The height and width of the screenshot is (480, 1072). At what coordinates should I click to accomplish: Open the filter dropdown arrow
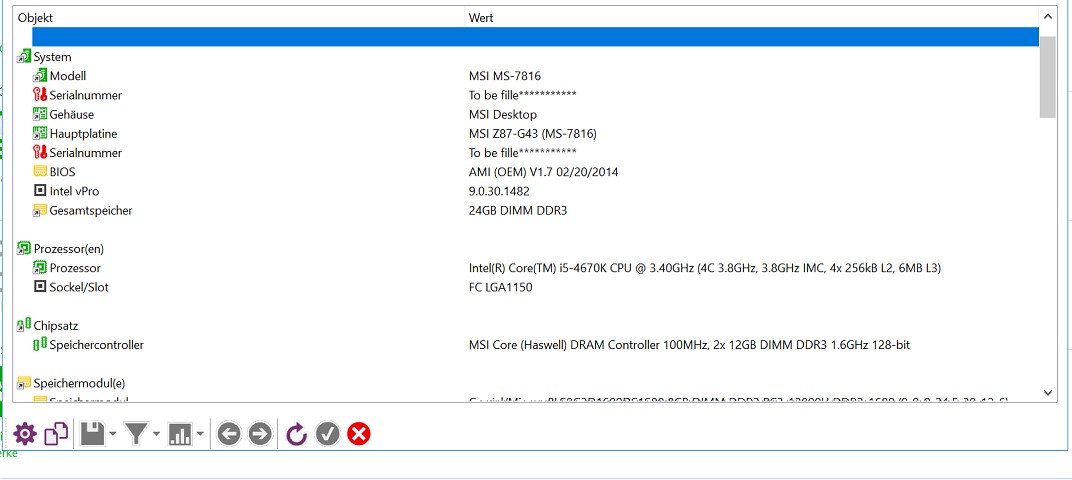(x=157, y=434)
